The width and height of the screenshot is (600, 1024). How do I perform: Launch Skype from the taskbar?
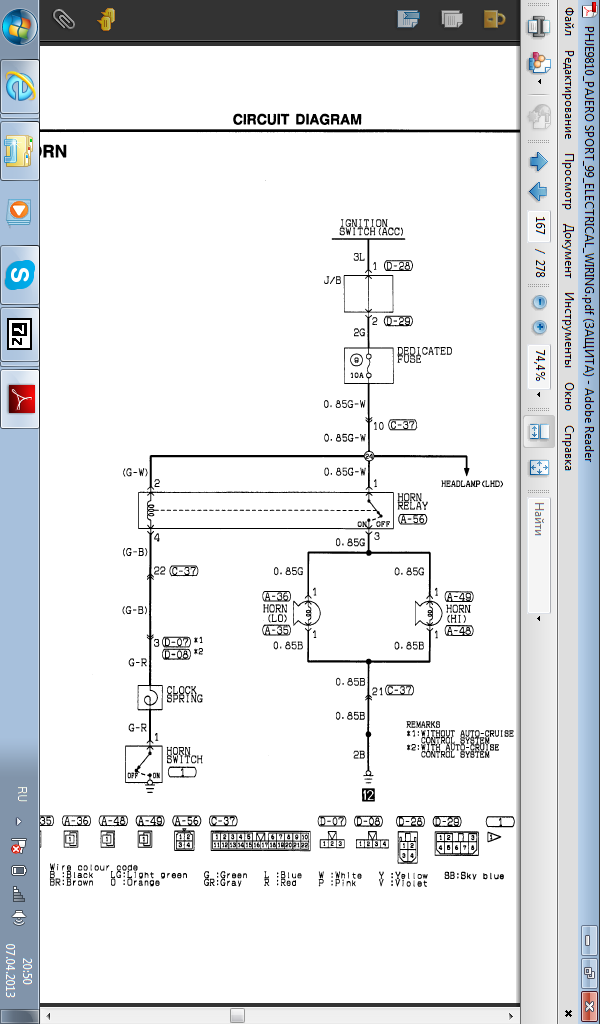(x=20, y=274)
